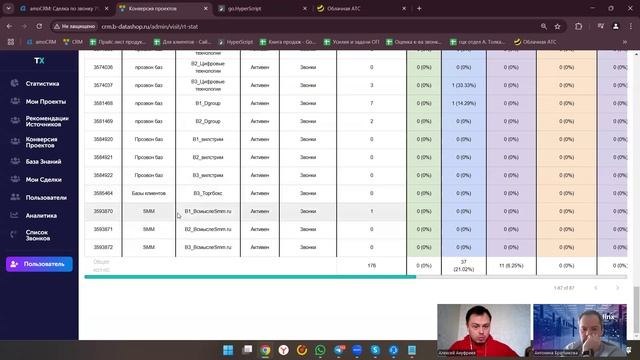Click the horizontal table scrollbar
640x360 pixels.
[x=250, y=277]
